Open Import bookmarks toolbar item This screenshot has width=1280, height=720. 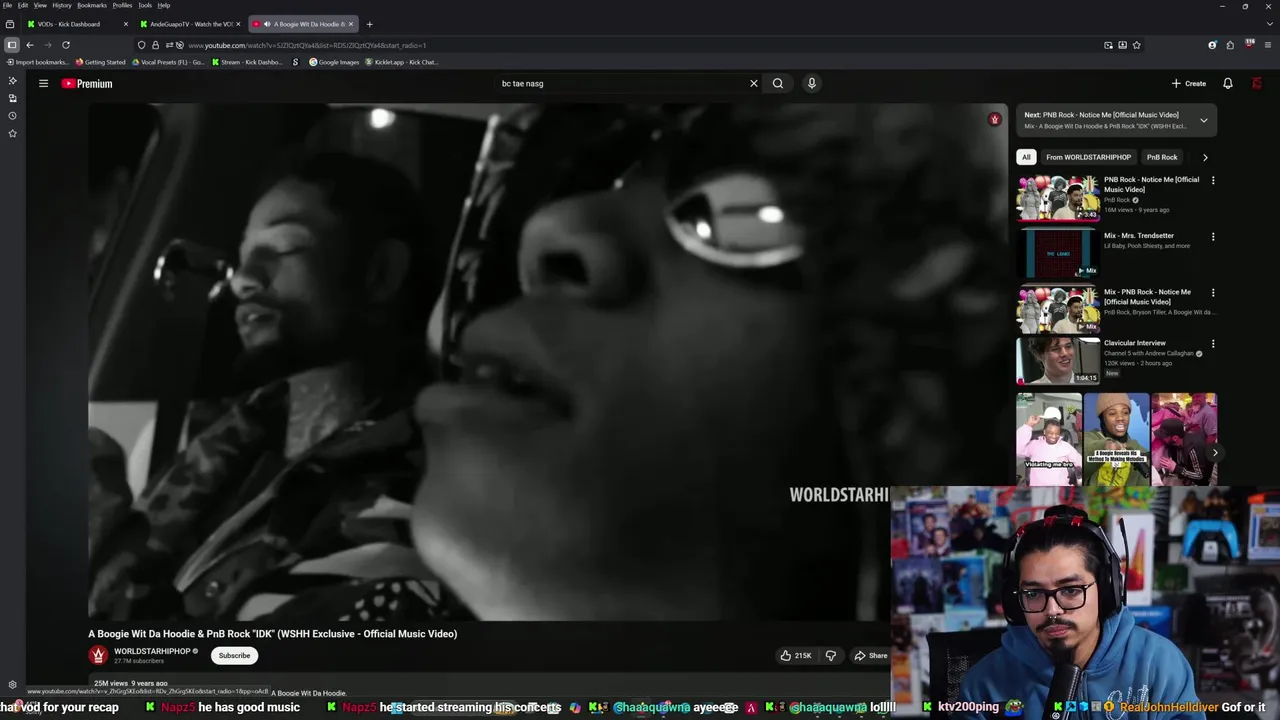(x=38, y=62)
